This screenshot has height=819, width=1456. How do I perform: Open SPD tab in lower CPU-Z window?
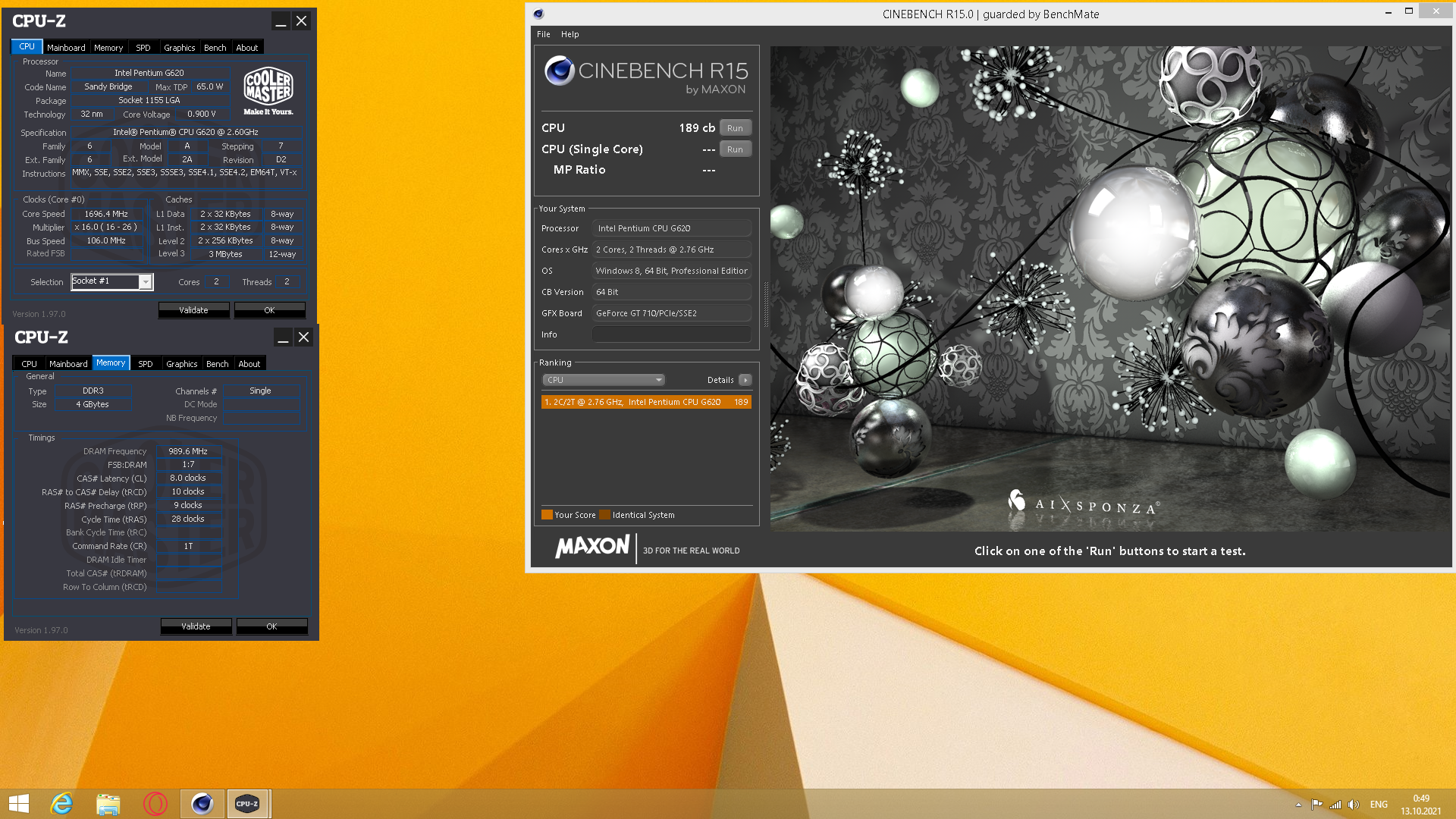pyautogui.click(x=146, y=363)
